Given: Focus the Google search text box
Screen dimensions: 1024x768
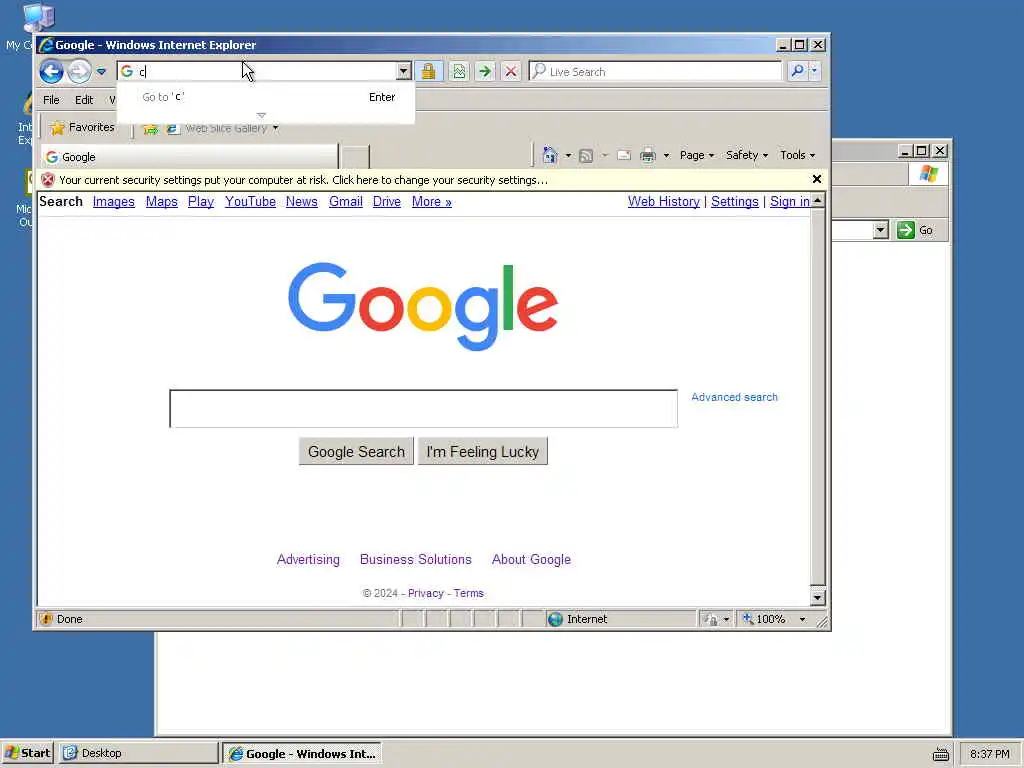Looking at the screenshot, I should pyautogui.click(x=423, y=409).
